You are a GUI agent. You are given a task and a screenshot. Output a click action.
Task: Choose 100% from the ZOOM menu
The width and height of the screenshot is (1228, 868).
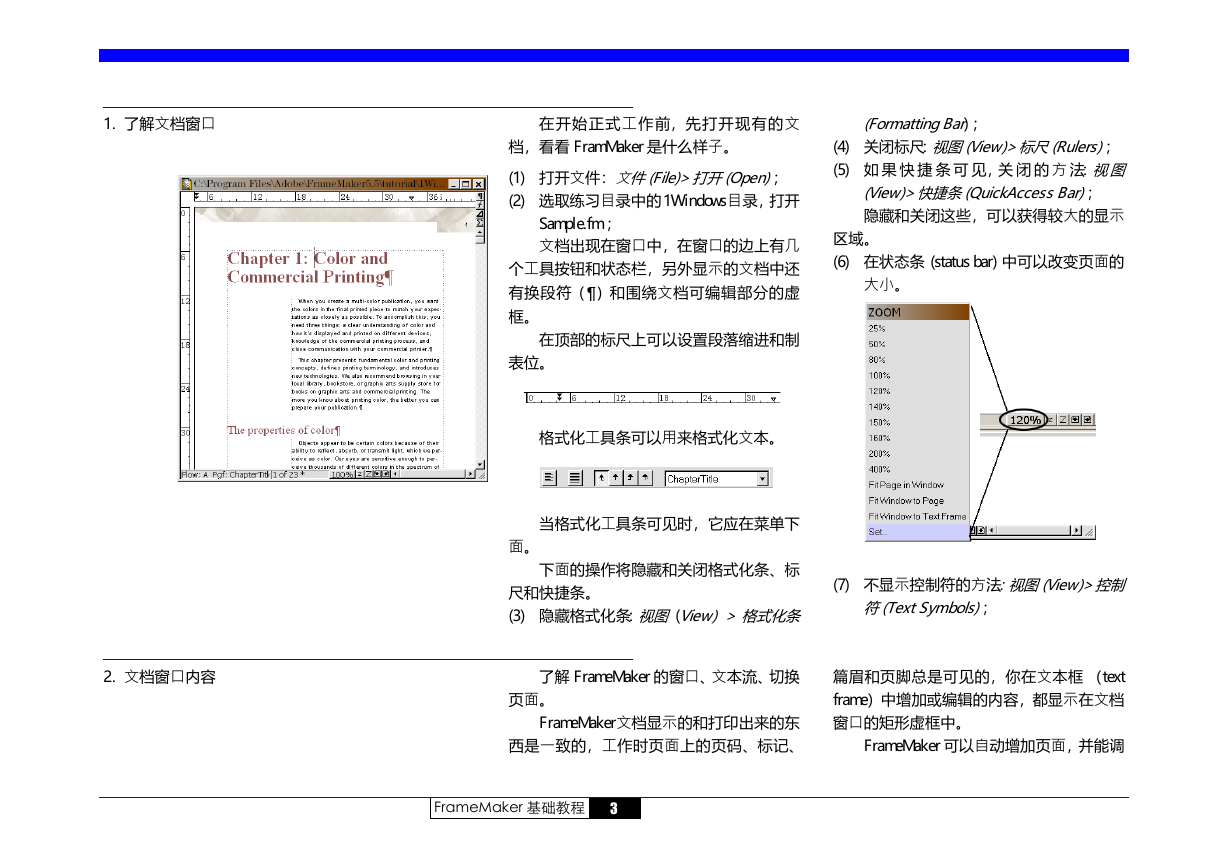point(879,376)
